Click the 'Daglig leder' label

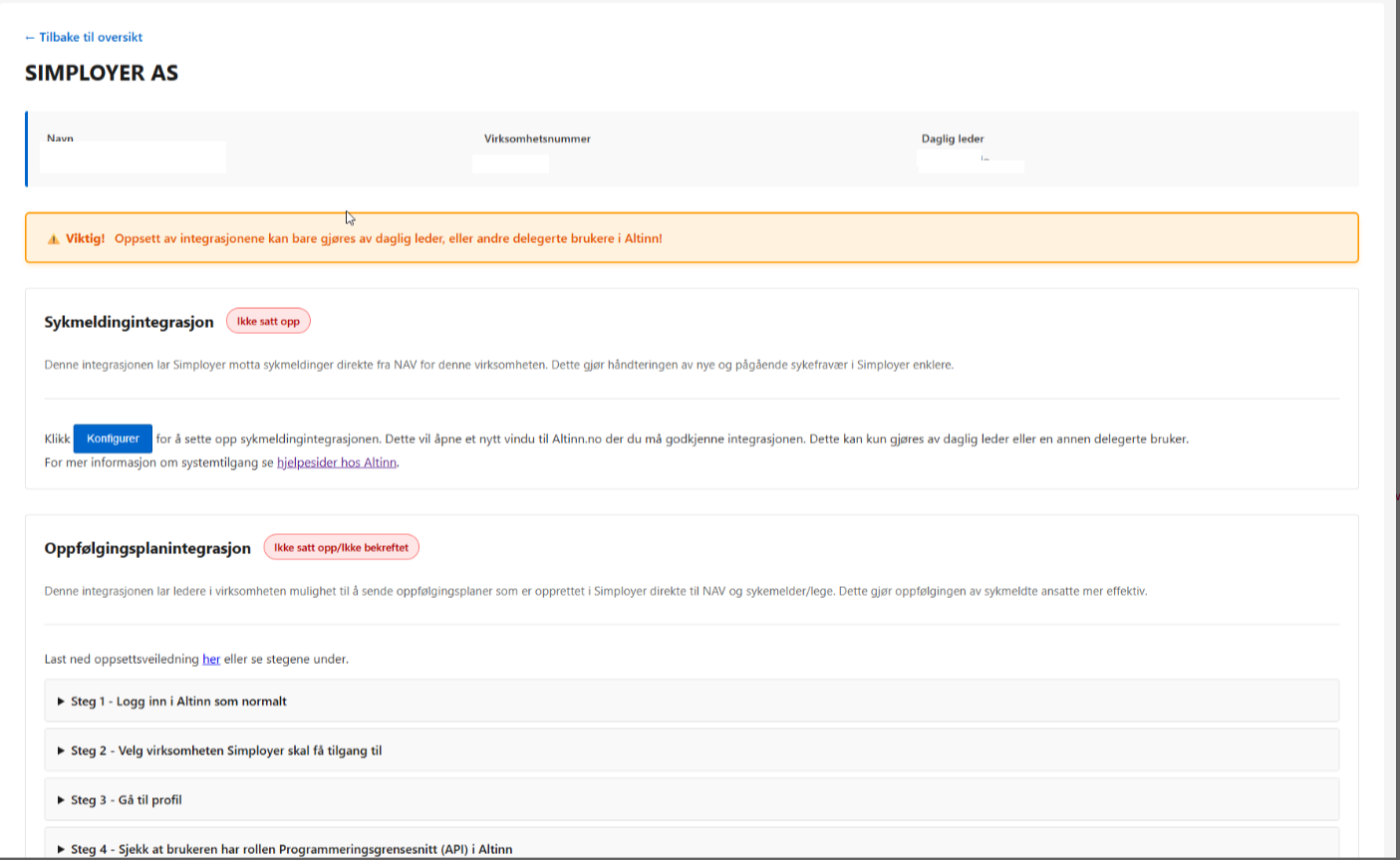click(953, 139)
